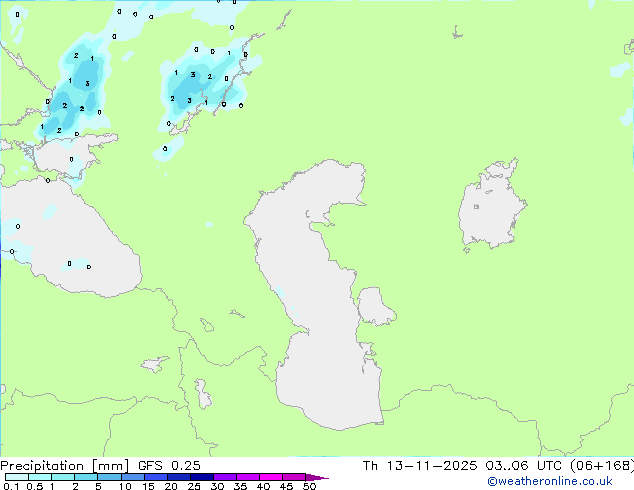
Task: Click the 40–45 mm magenta legend swatch
Action: click(x=271, y=477)
